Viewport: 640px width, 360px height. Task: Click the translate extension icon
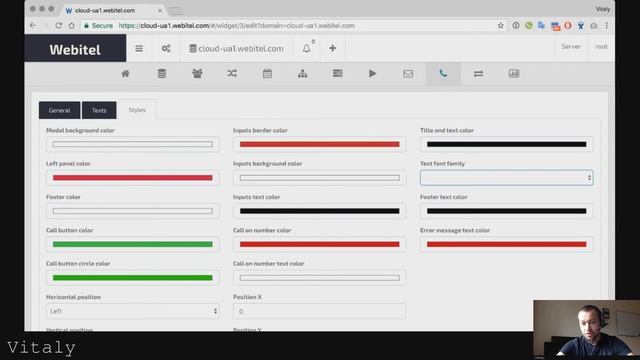[x=542, y=25]
